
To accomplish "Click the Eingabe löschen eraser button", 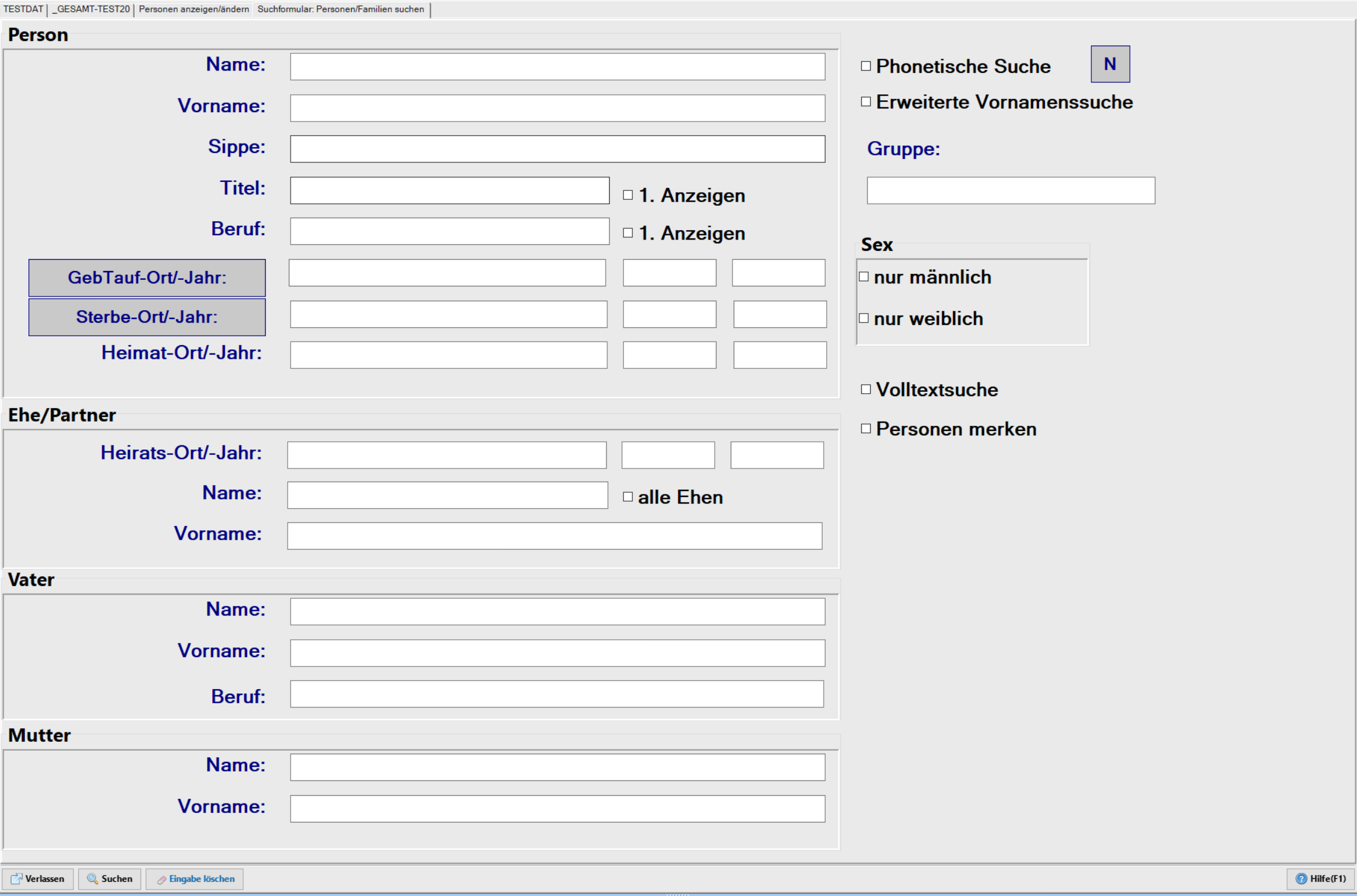I will [x=195, y=879].
